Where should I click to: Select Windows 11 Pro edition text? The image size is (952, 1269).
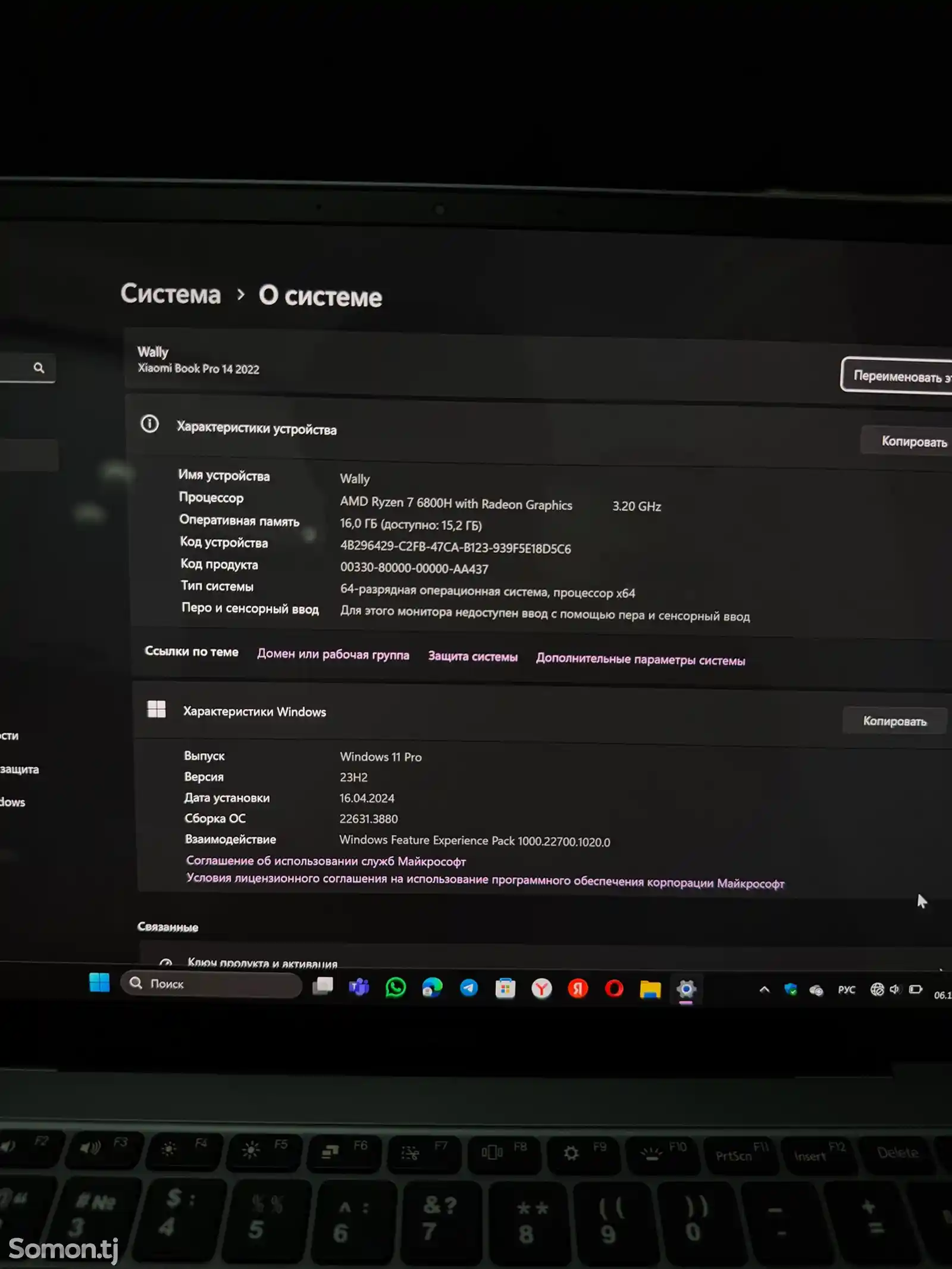[x=381, y=757]
